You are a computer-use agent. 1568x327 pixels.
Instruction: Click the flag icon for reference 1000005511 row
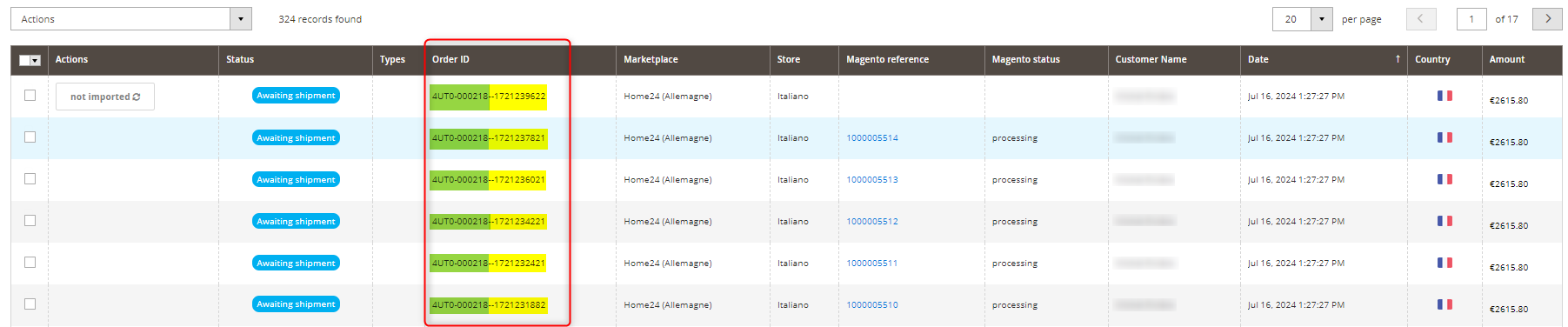click(1445, 263)
